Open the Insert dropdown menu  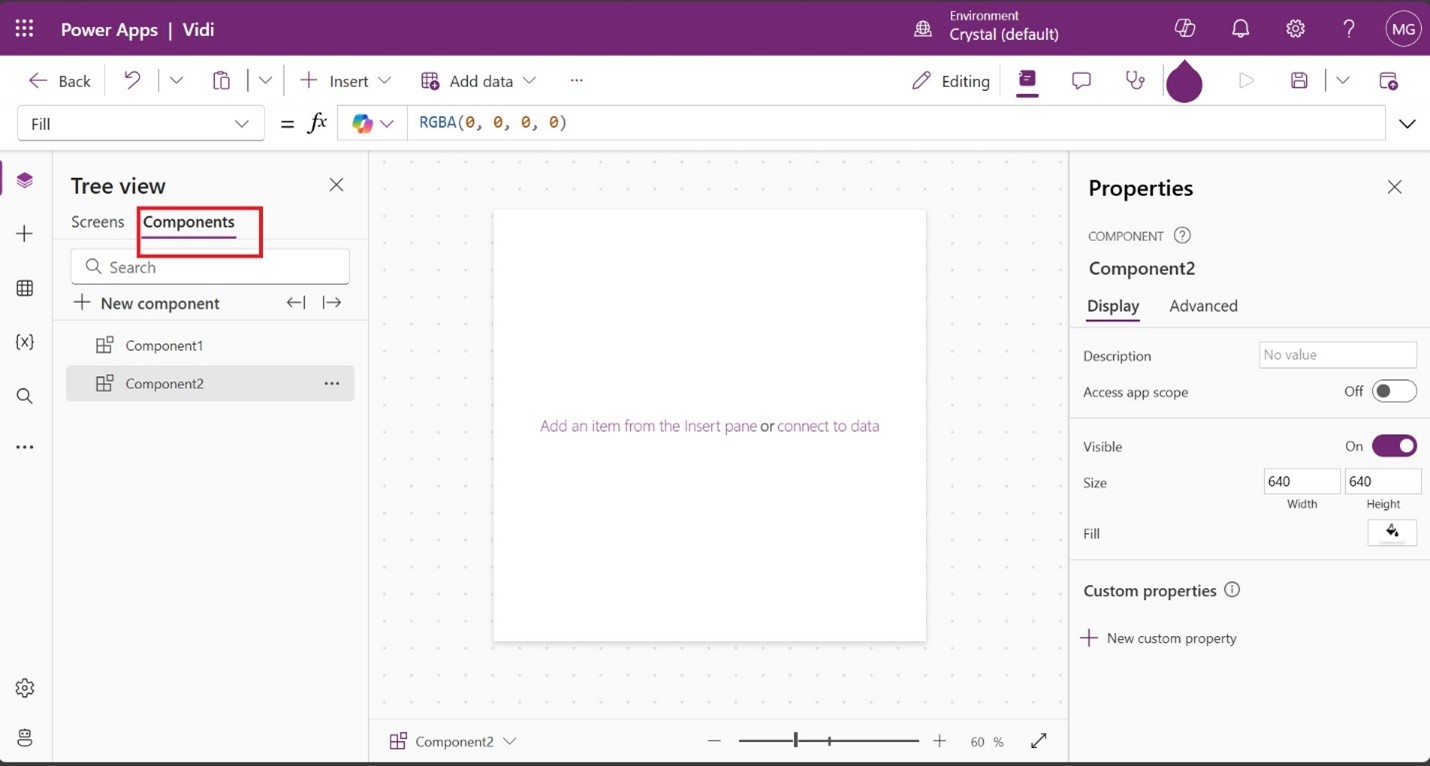(346, 81)
